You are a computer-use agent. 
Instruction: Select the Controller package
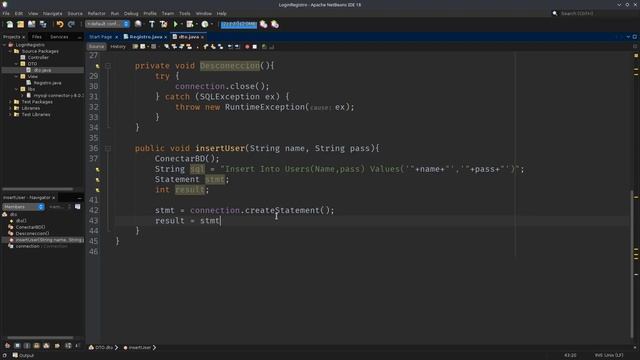(38, 58)
